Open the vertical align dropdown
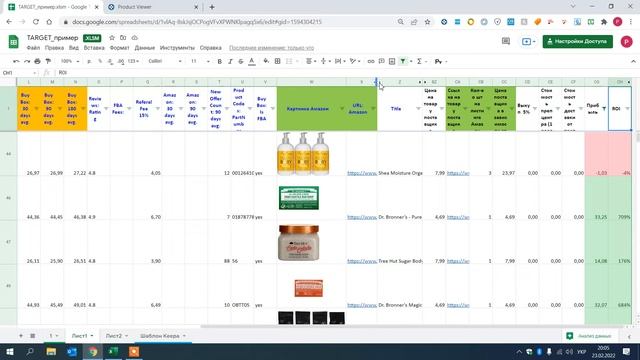 (x=325, y=61)
